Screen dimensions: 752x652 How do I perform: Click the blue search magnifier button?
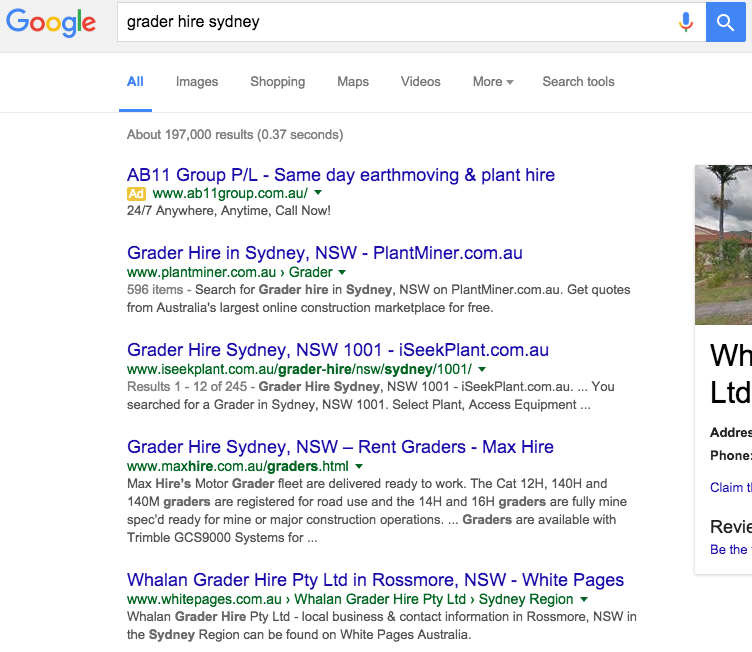click(x=725, y=22)
